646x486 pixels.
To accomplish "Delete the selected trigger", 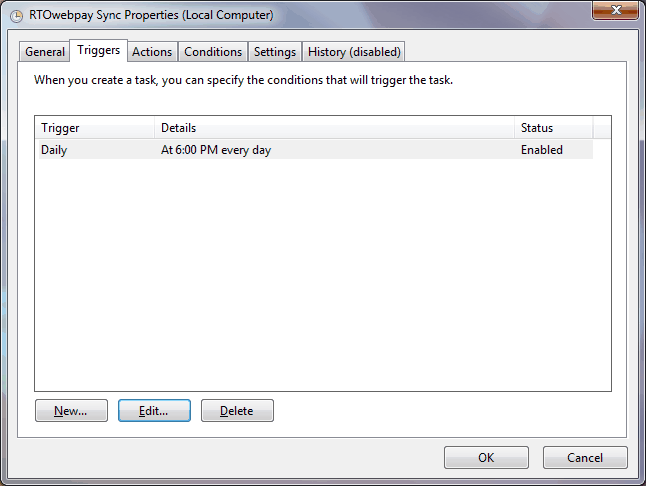I will pos(237,411).
